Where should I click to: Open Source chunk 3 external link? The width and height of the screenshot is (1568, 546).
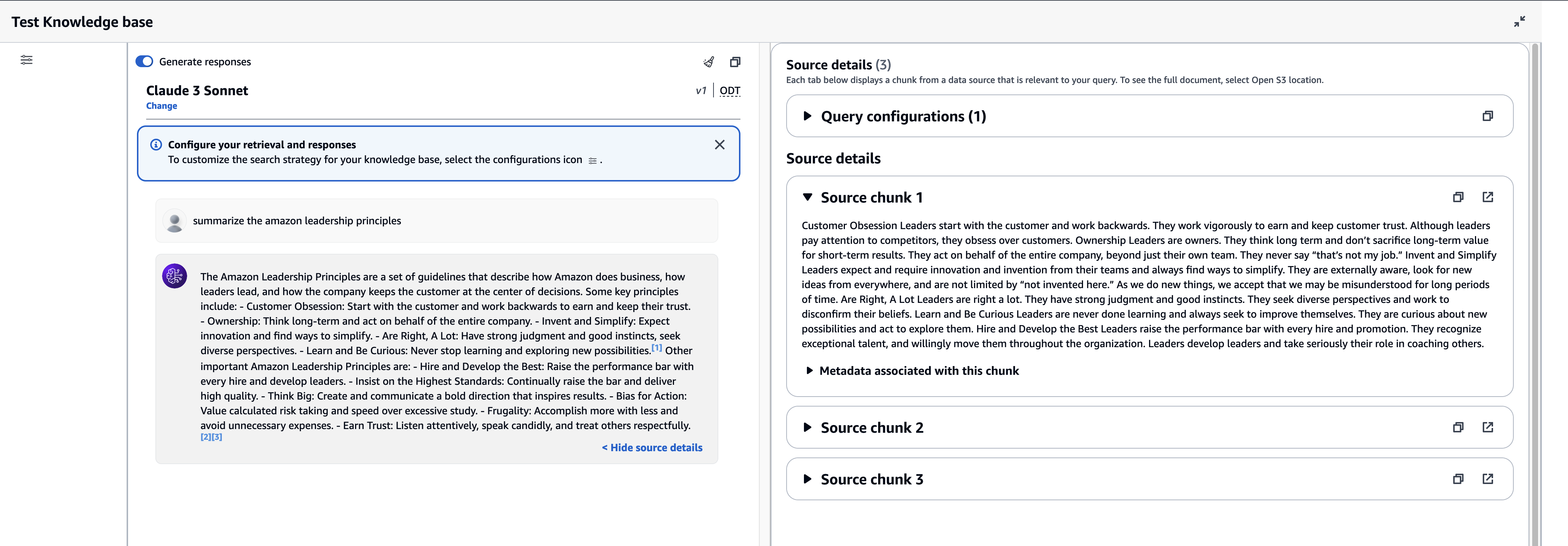pos(1488,479)
